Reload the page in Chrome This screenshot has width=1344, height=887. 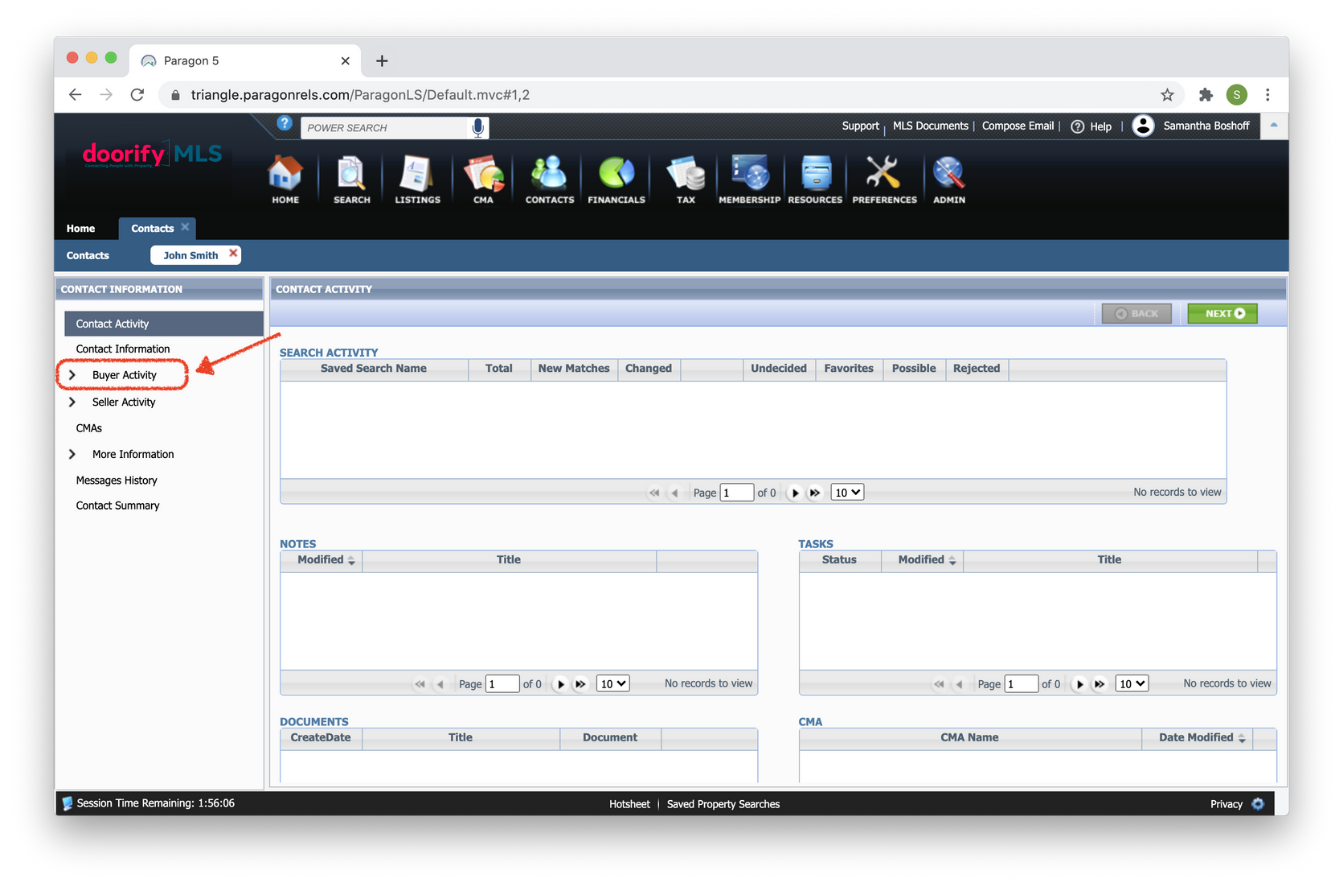coord(138,95)
